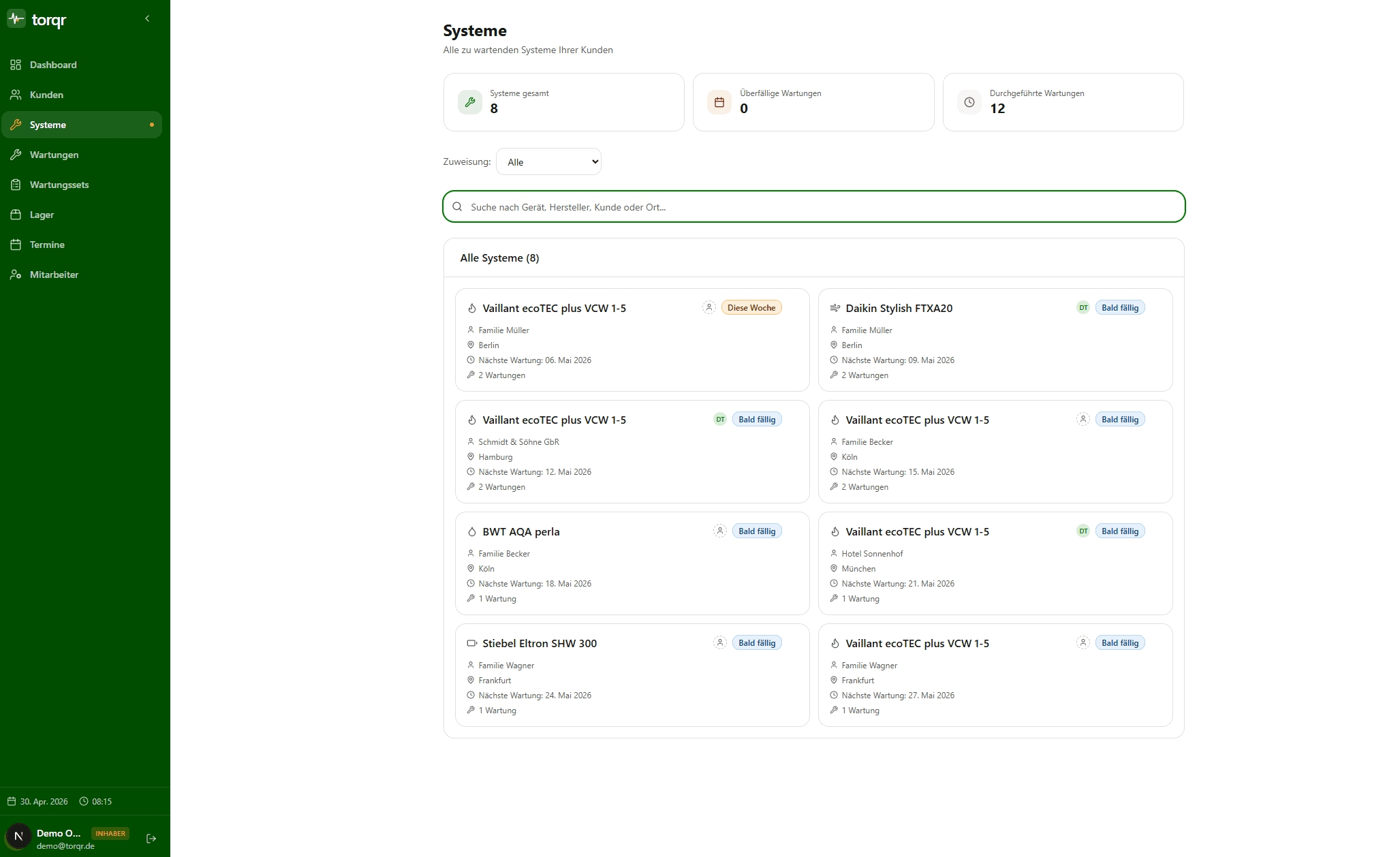Click the Mitarbeiter user icon

point(16,275)
